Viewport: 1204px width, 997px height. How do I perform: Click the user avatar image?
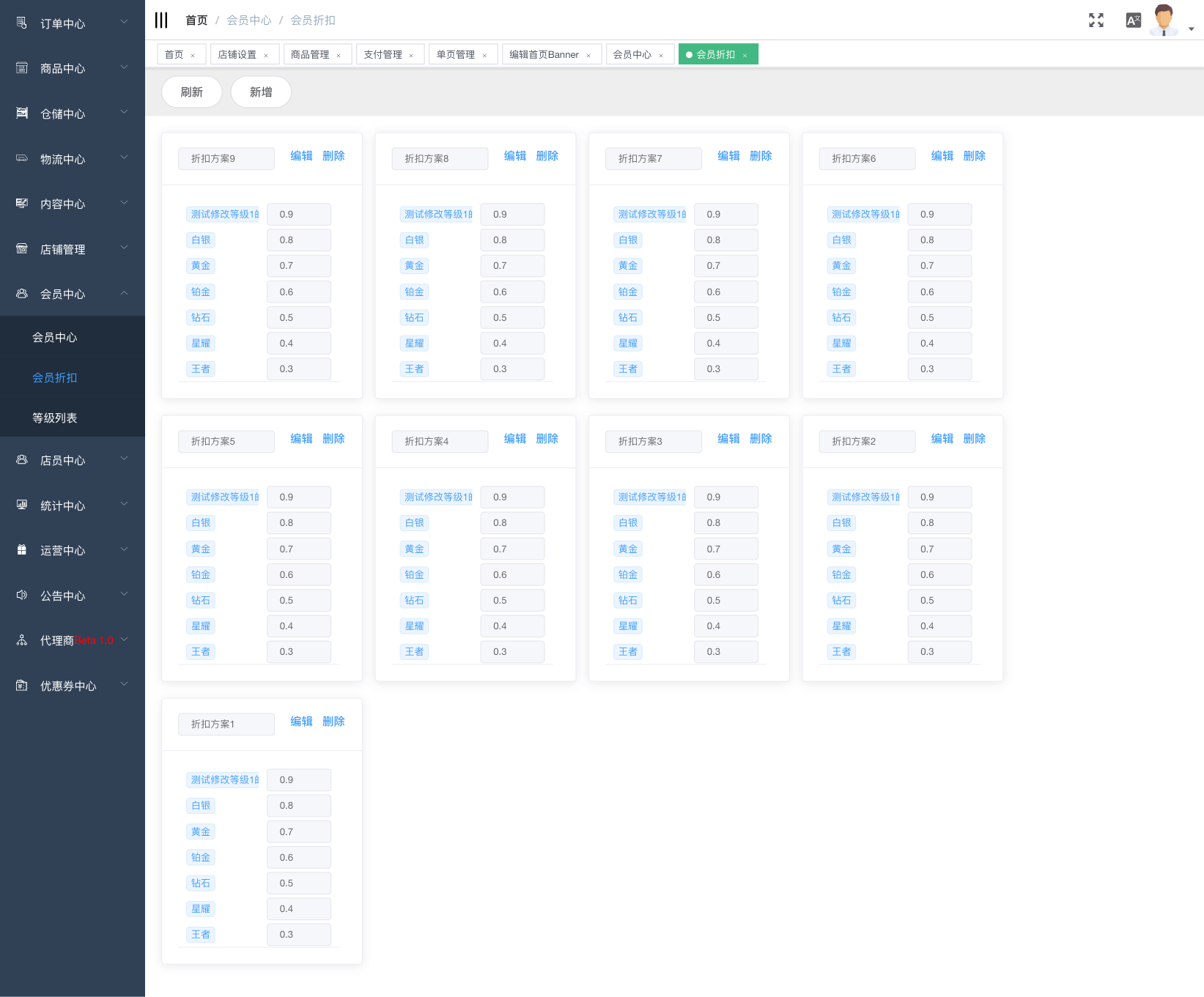tap(1164, 20)
